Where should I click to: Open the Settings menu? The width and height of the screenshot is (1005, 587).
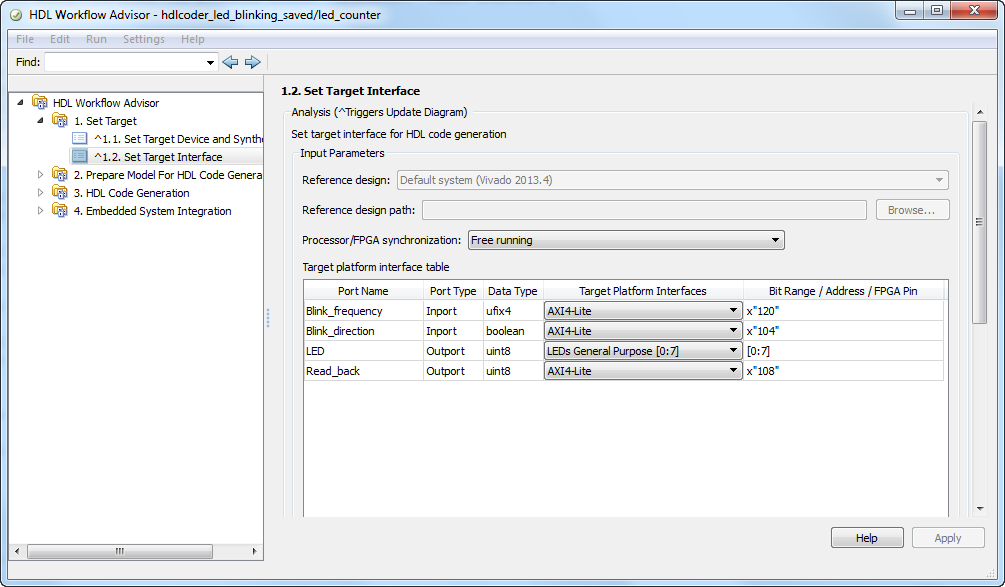coord(144,39)
